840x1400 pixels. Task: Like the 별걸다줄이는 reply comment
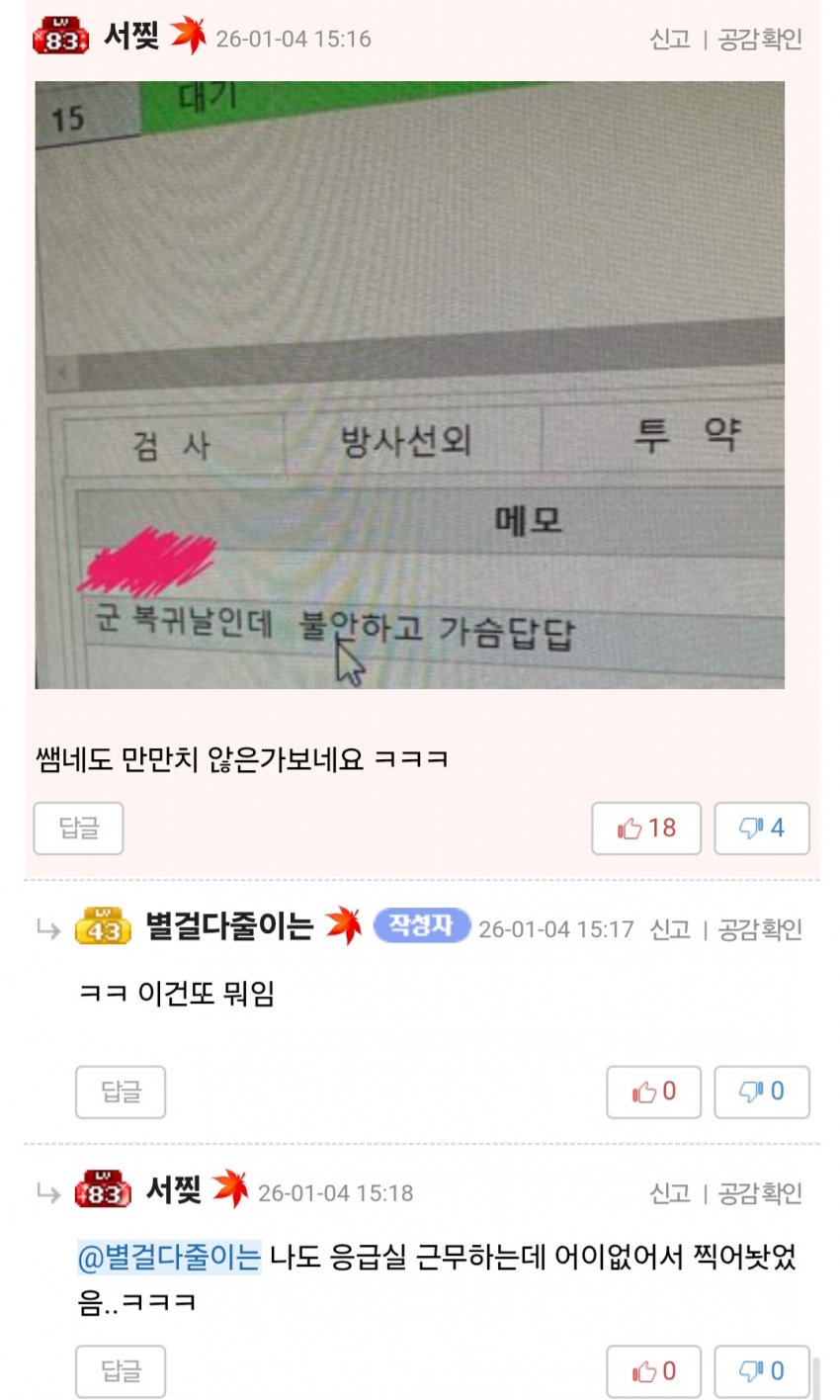(x=653, y=1092)
